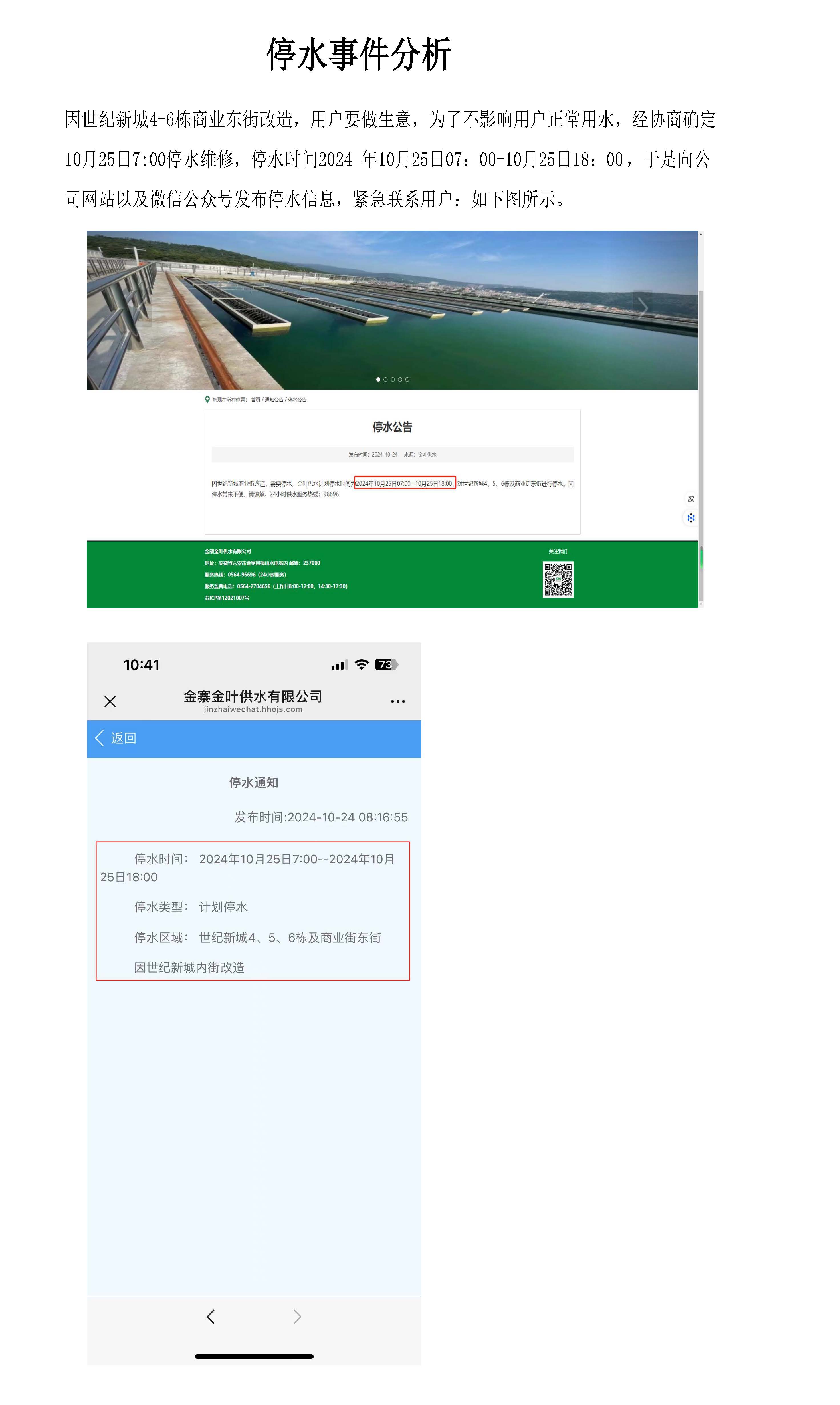This screenshot has height=1405, width=840.
Task: Click the 服务热线: 0564-96696 footer text
Action: click(x=245, y=575)
